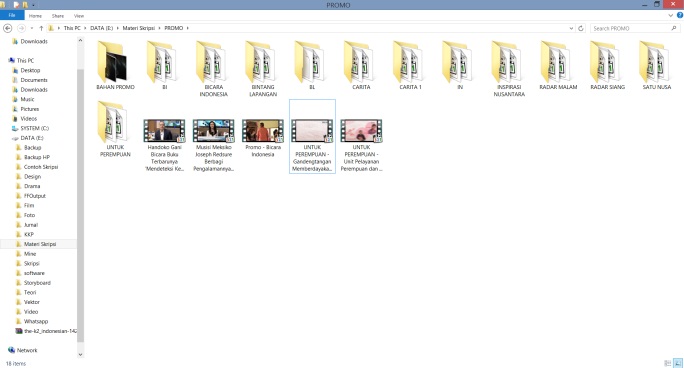Select the Handoko Gani video file

164,145
